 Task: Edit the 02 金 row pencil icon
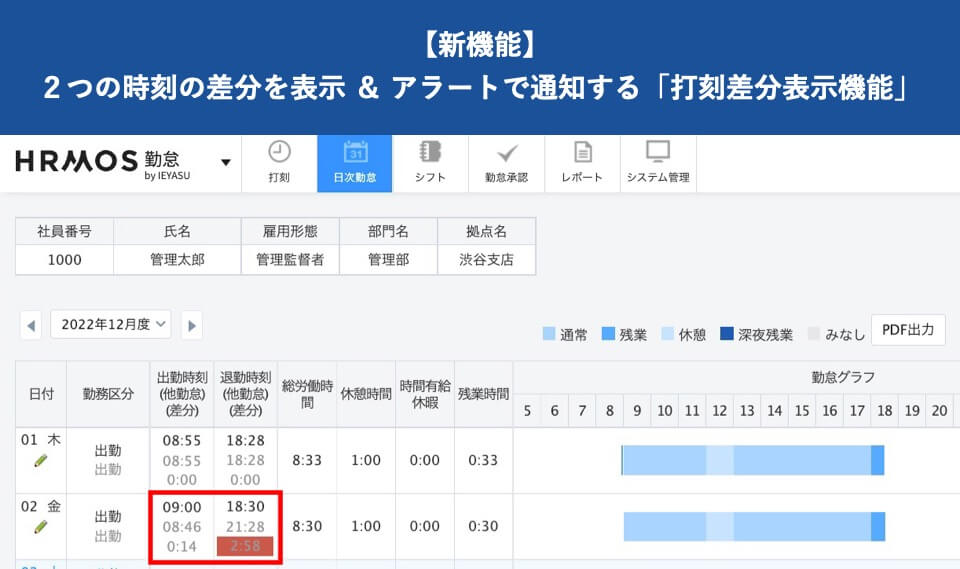tap(40, 527)
